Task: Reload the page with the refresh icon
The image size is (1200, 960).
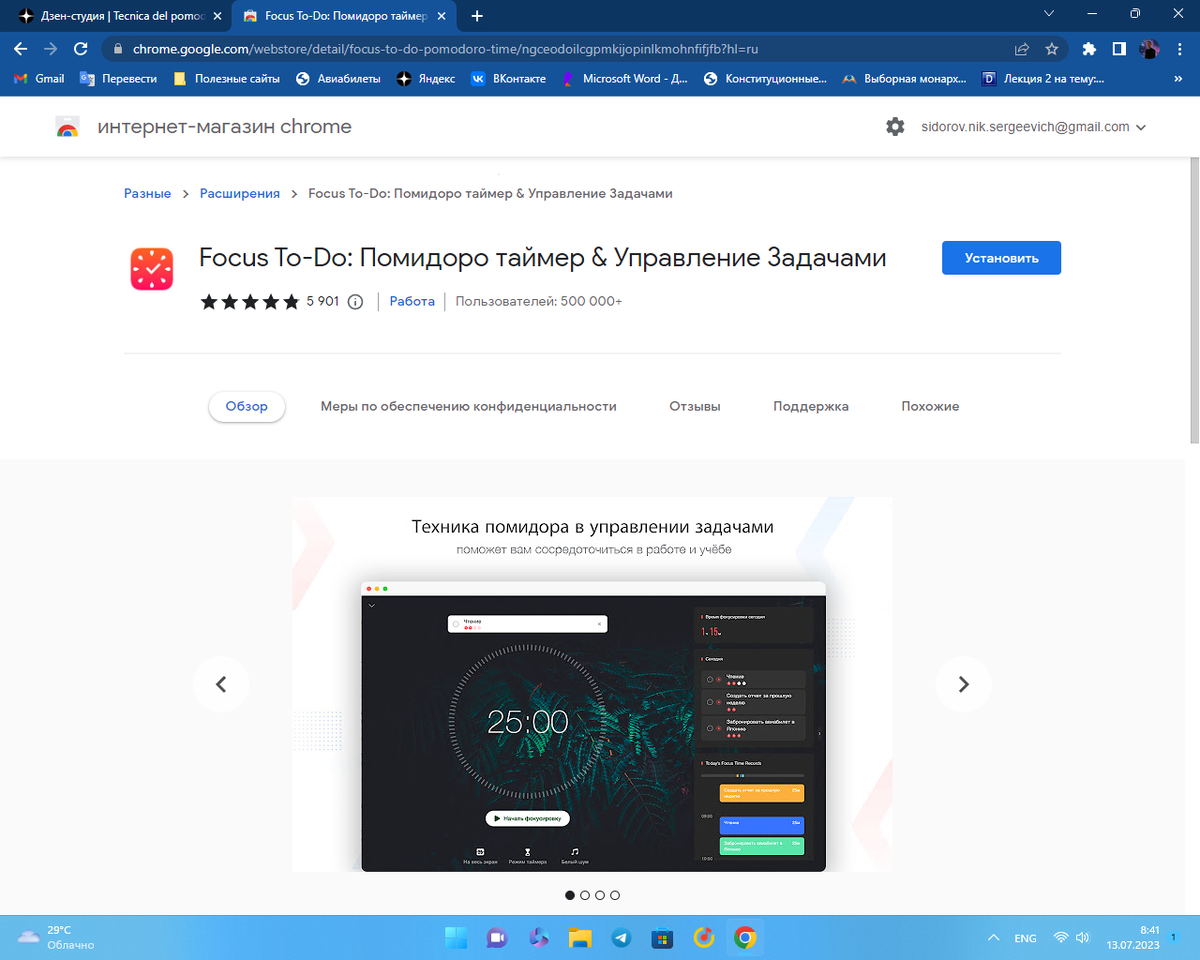Action: (x=81, y=48)
